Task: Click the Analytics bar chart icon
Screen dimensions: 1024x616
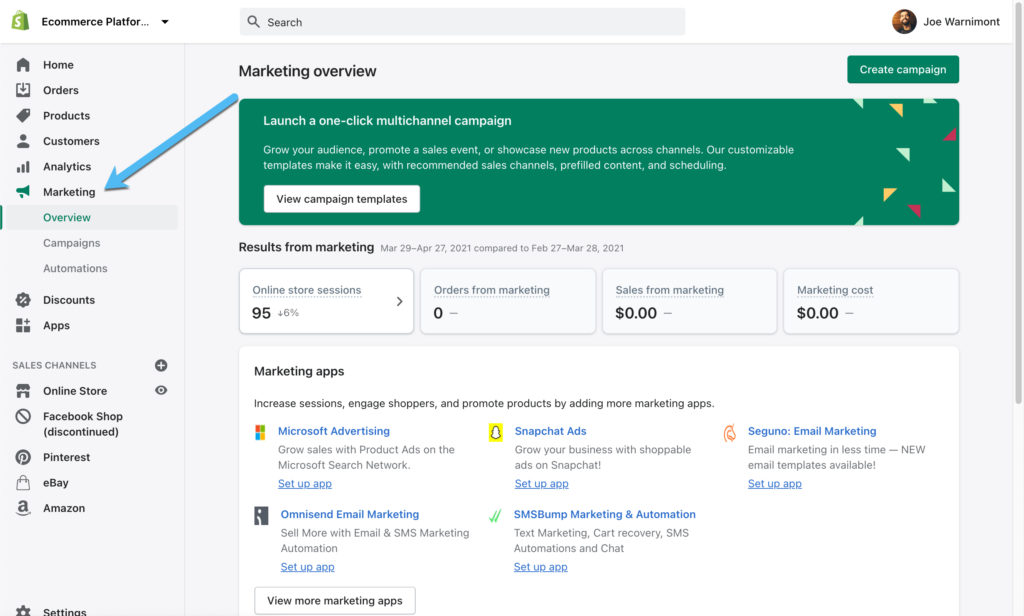Action: [x=24, y=167]
